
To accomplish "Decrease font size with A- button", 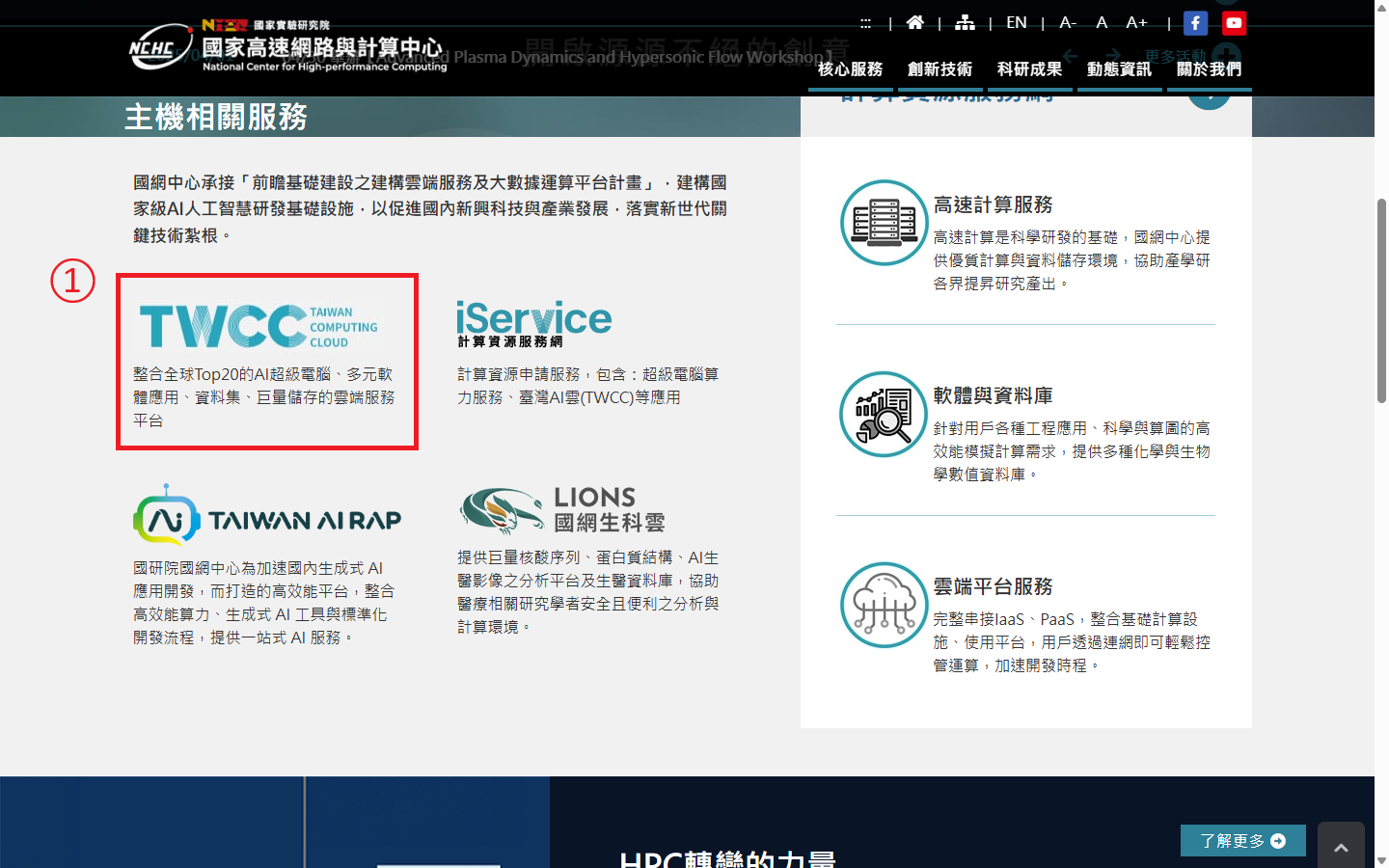I will (x=1068, y=22).
